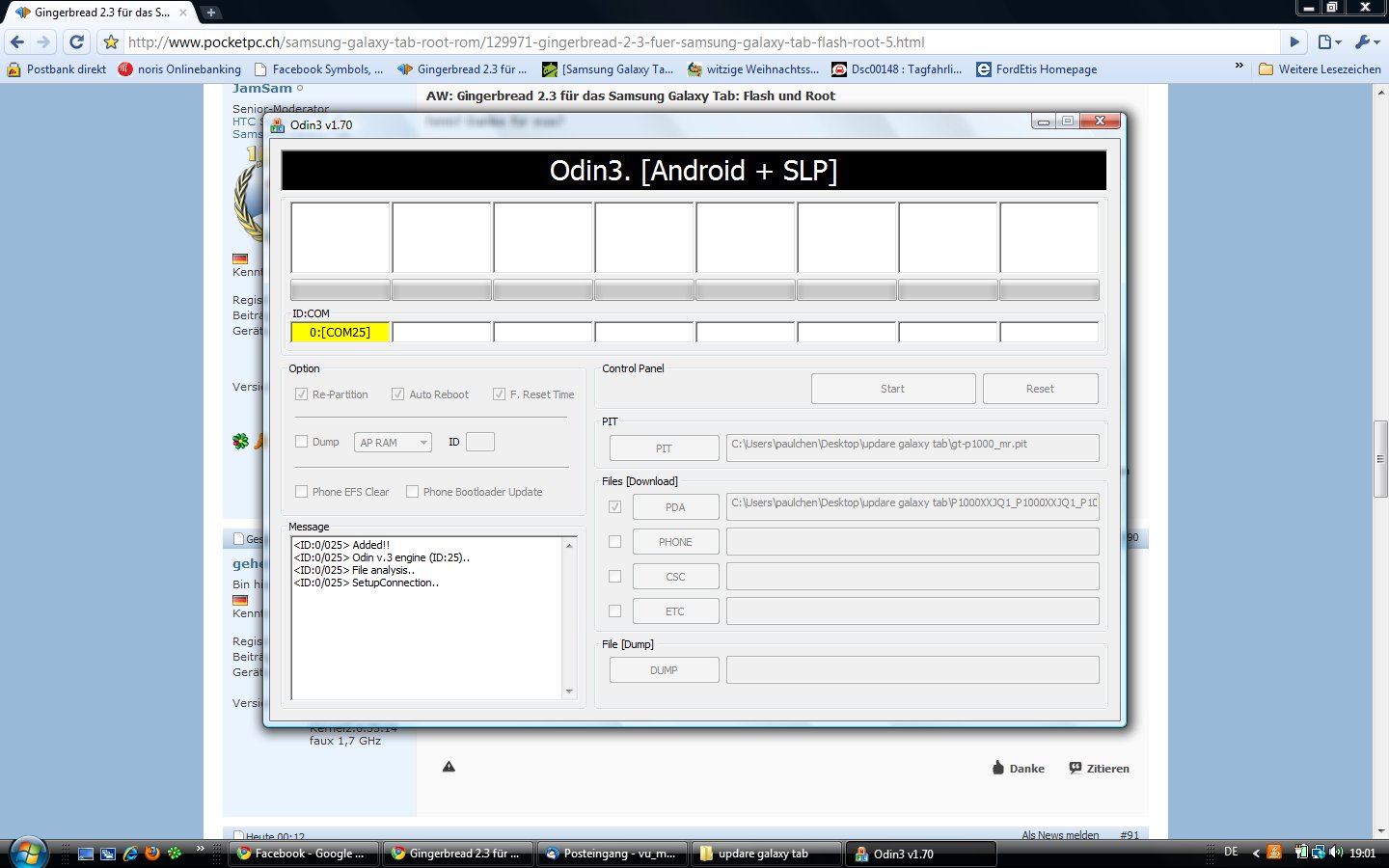
Task: Open network status tray icon
Action: point(1317,853)
